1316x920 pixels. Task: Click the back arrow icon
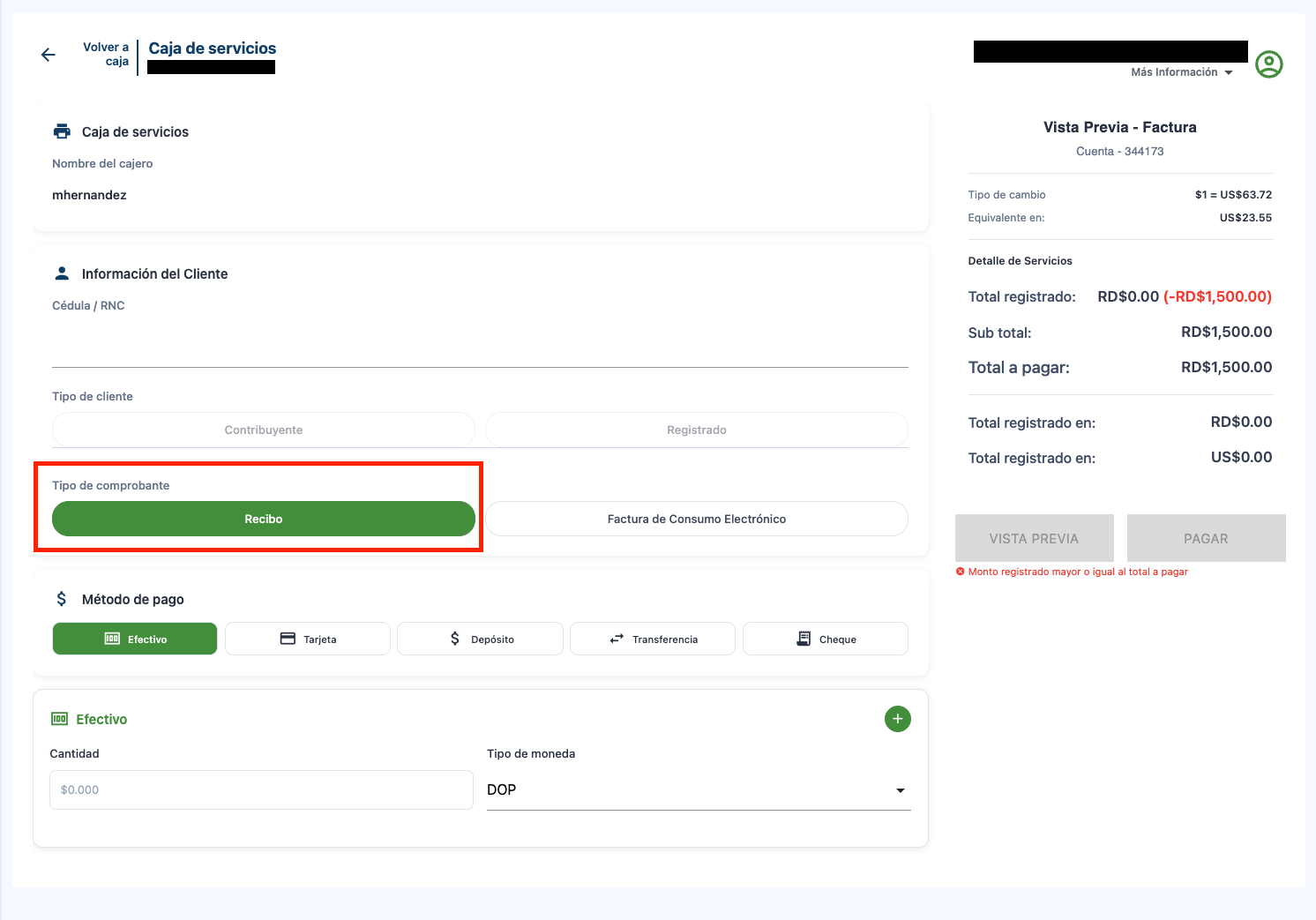click(x=49, y=55)
